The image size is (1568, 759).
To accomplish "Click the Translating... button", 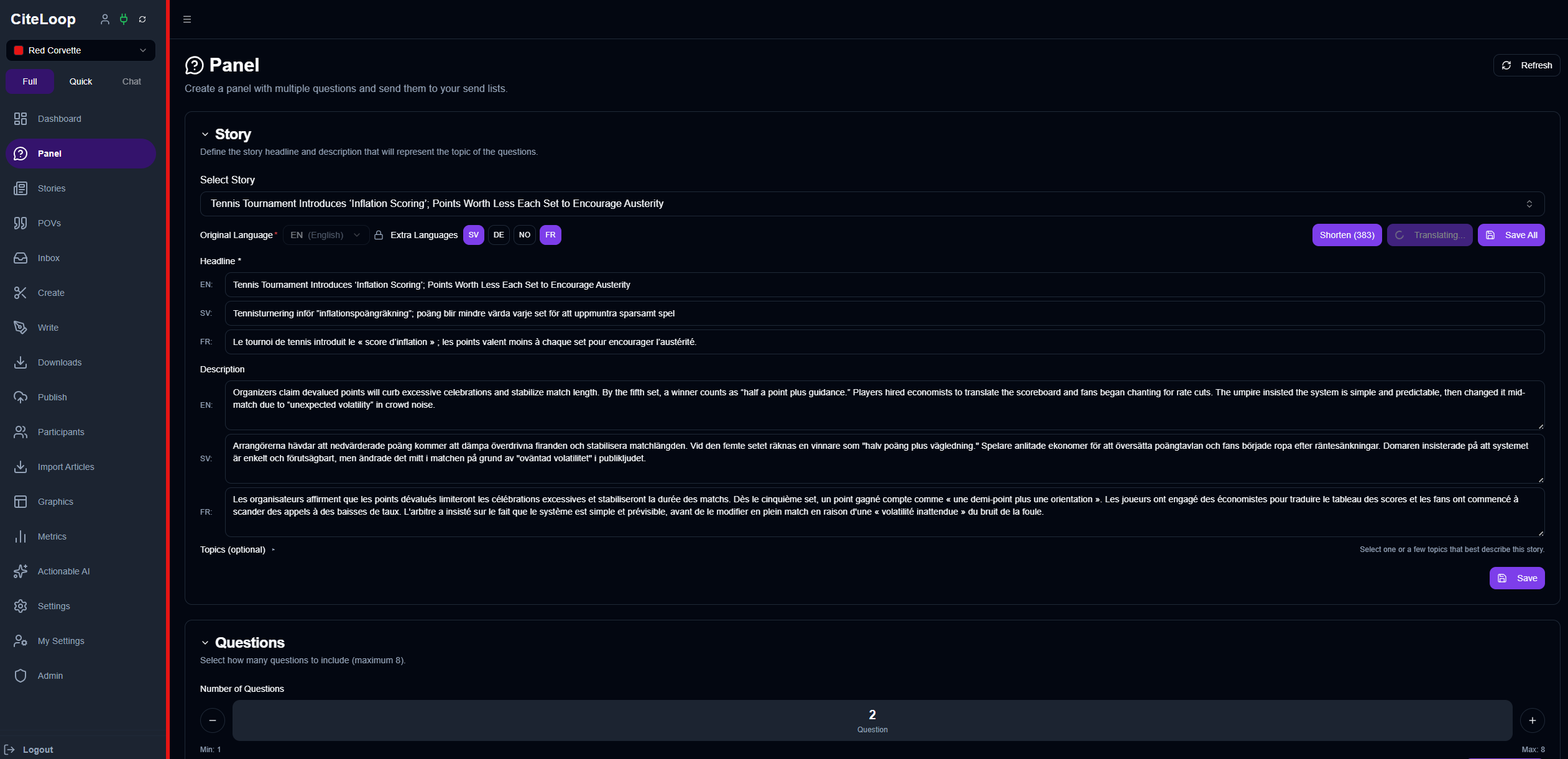I will 1429,235.
